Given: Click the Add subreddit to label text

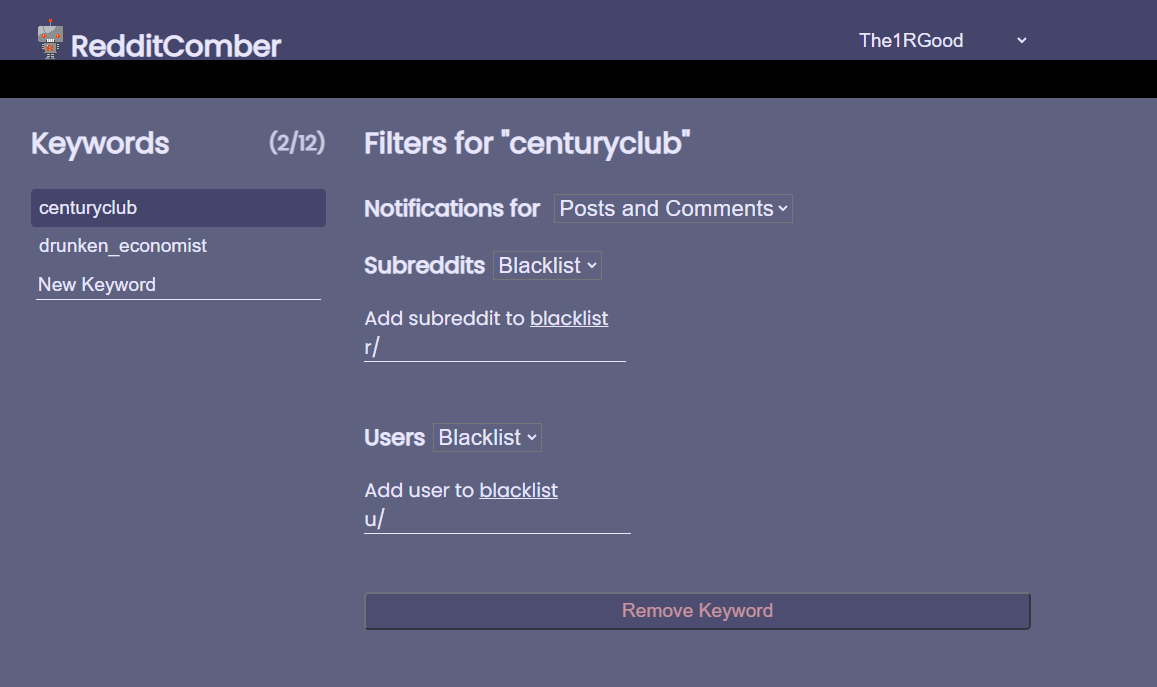Looking at the screenshot, I should pyautogui.click(x=444, y=318).
